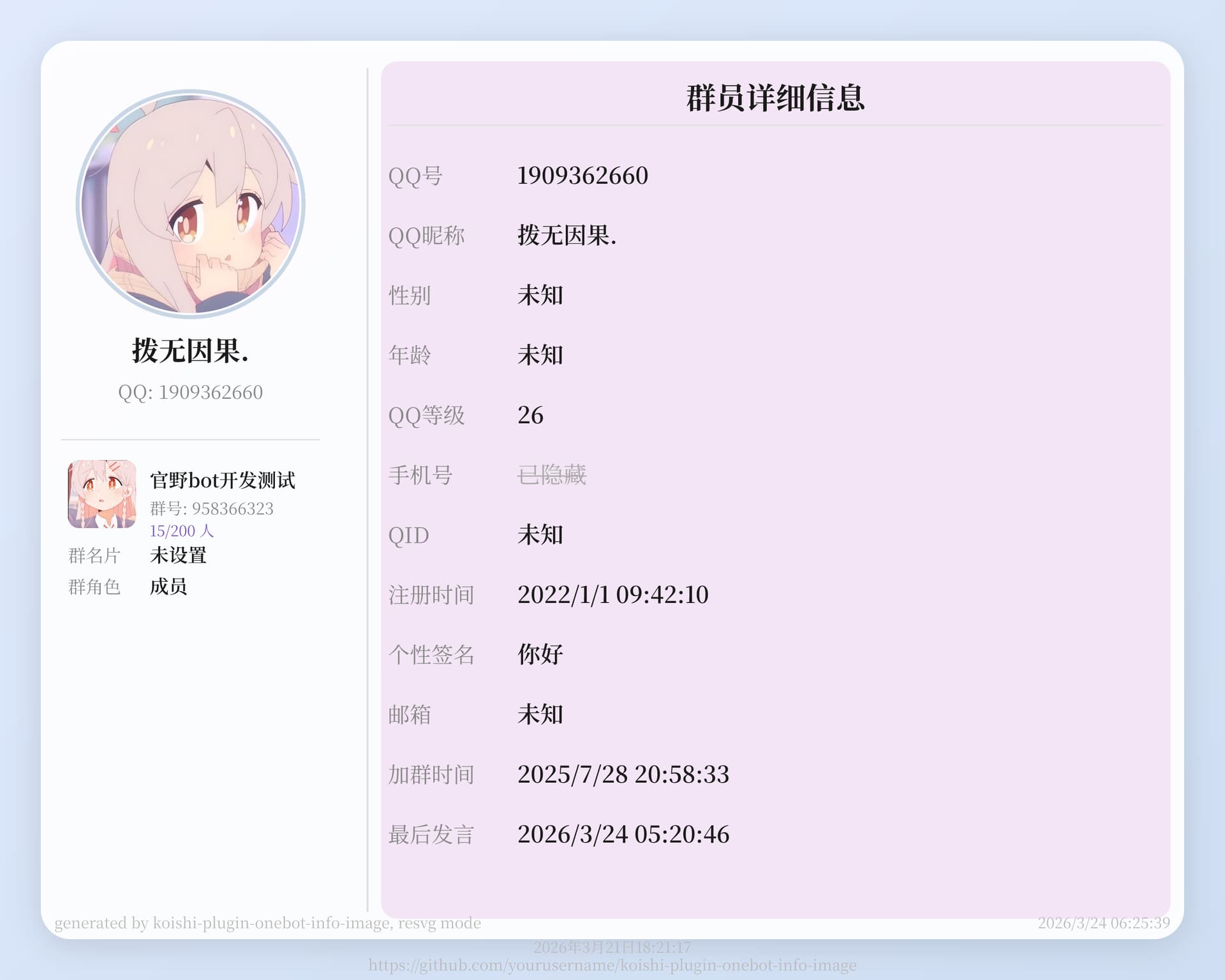Click the group role value 成员

point(168,586)
